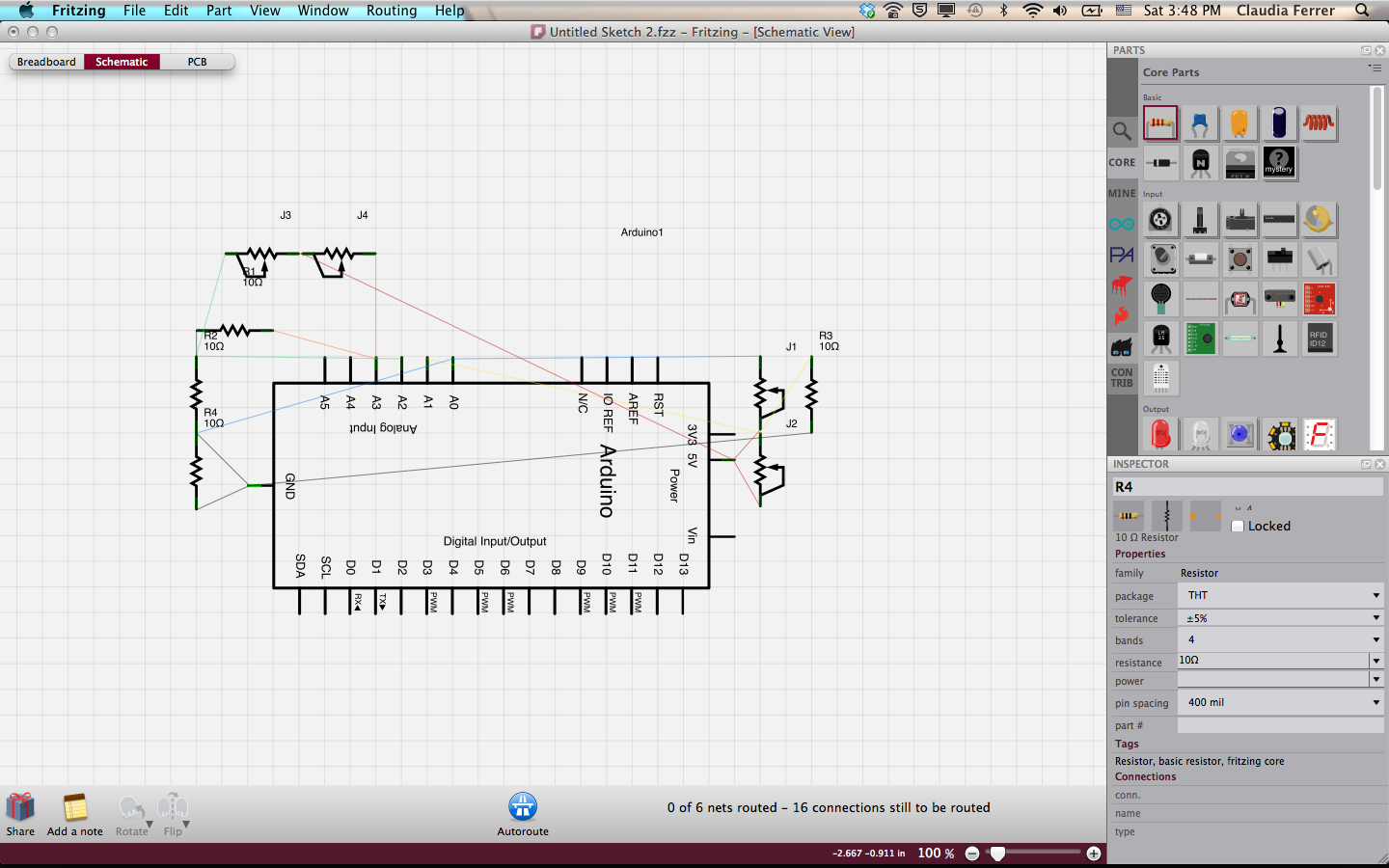Pick the LM35 temperature sensor part
Screen dimensions: 1389x868
[x=1160, y=339]
